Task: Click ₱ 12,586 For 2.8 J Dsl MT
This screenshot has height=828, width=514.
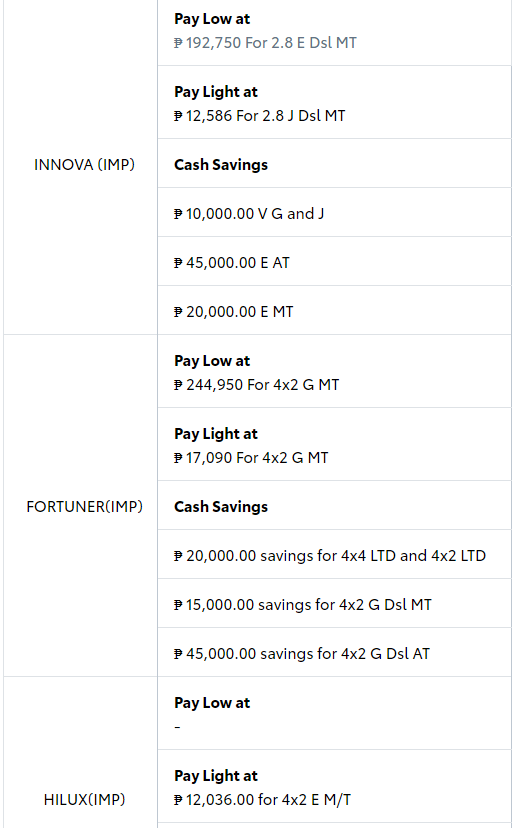Action: coord(259,116)
